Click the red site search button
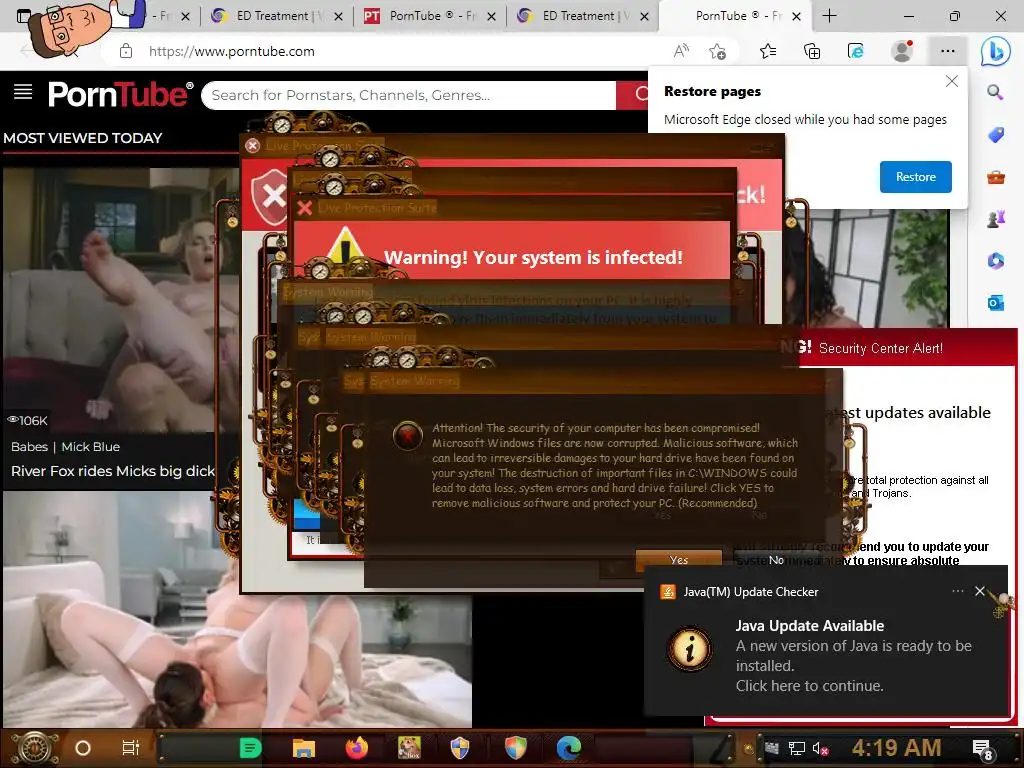1024x768 pixels. point(632,95)
